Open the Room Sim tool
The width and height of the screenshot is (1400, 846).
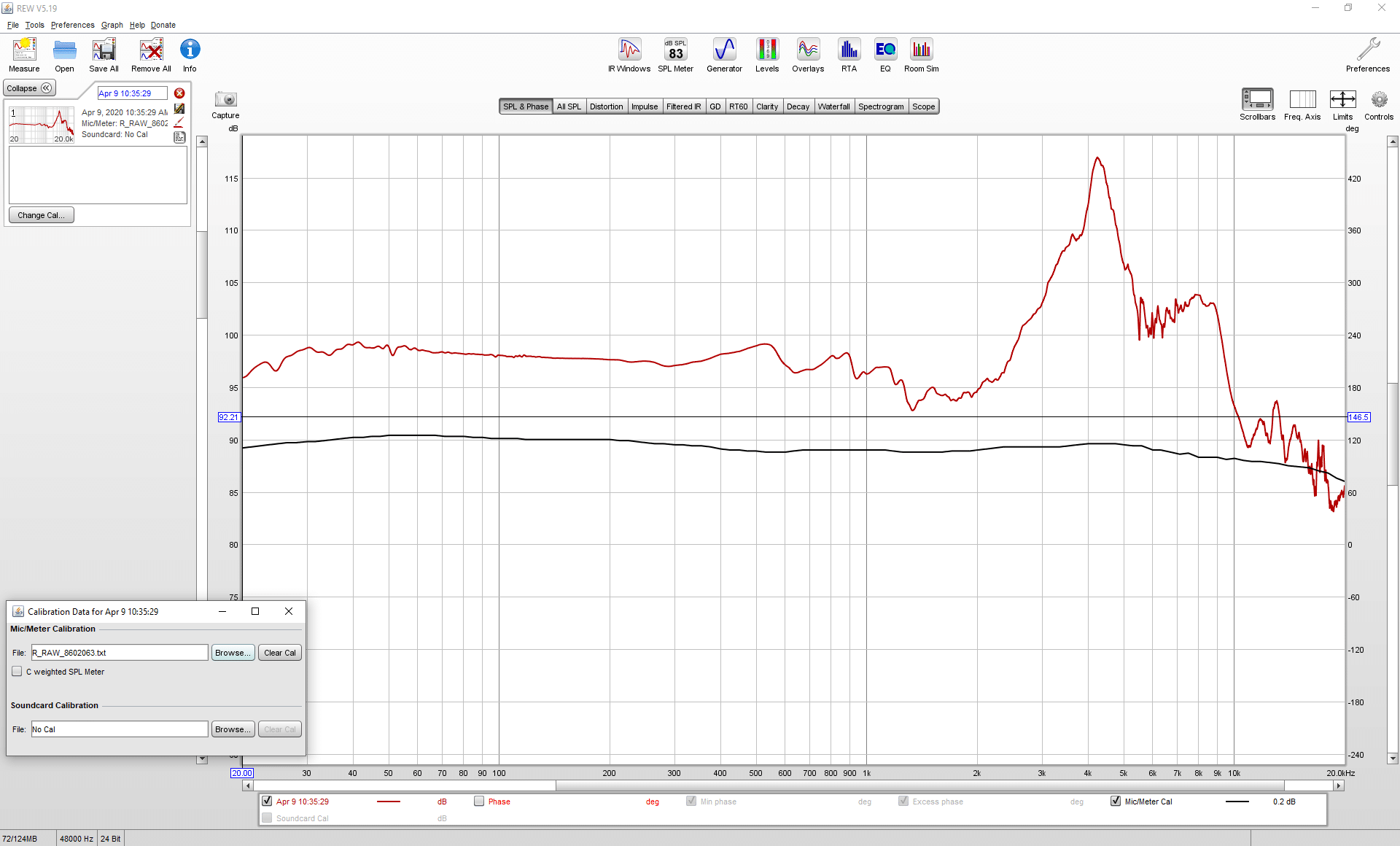coord(922,55)
